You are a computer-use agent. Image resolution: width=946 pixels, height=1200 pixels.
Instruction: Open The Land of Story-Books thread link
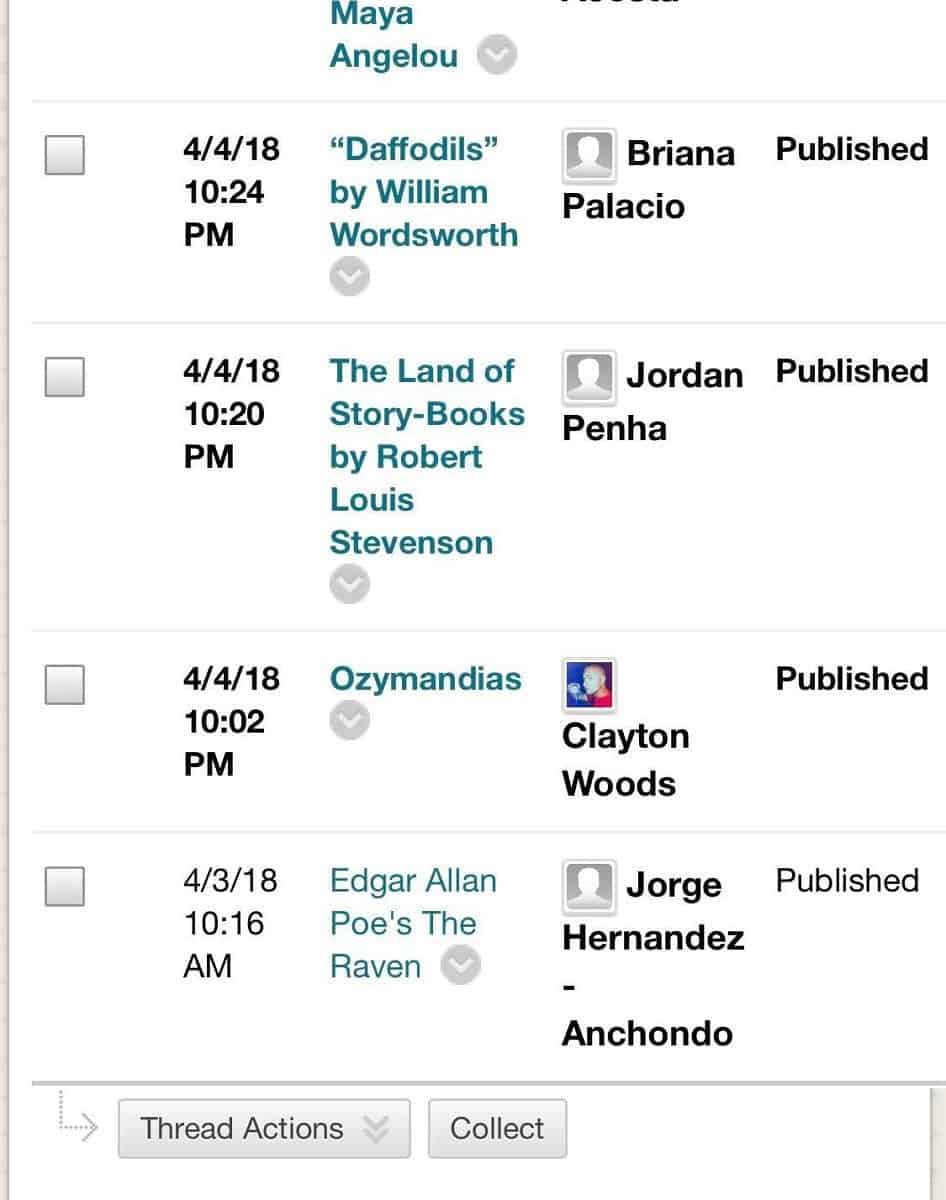(426, 456)
